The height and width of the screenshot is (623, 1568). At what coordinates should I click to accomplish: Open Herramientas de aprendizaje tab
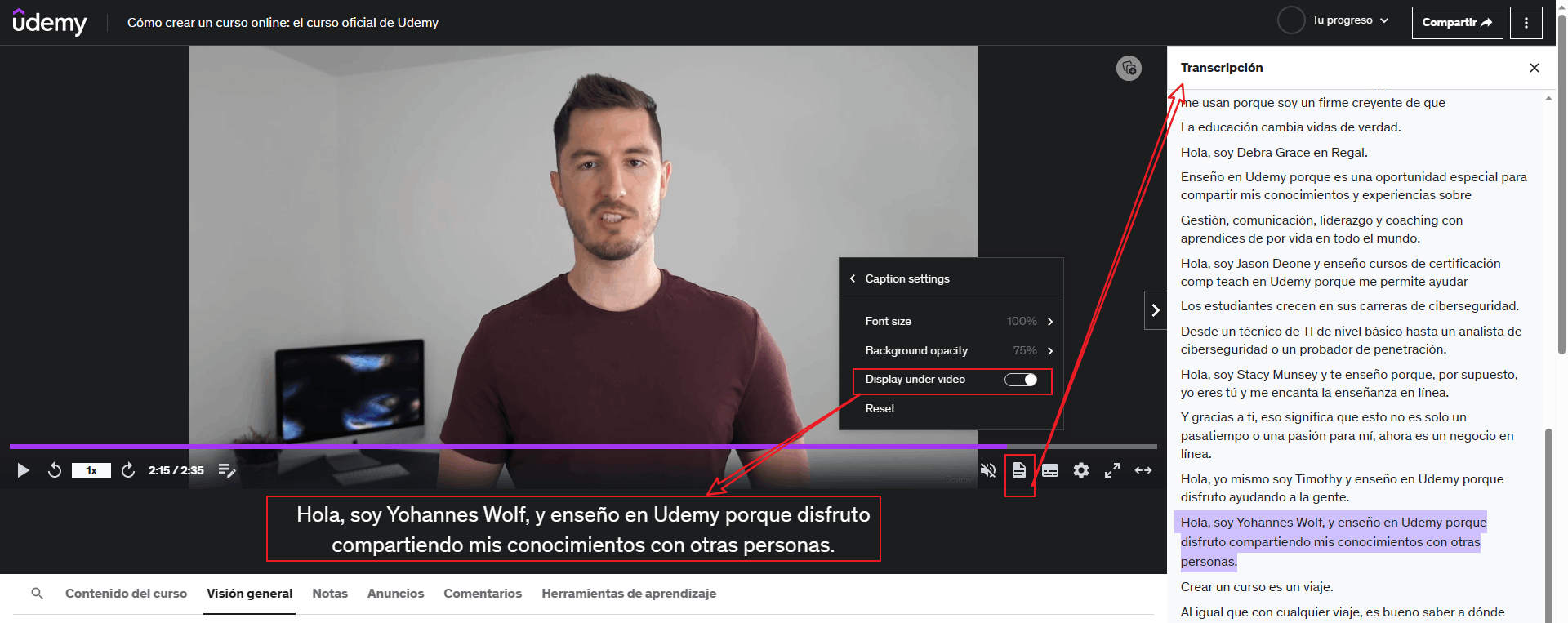pyautogui.click(x=629, y=594)
